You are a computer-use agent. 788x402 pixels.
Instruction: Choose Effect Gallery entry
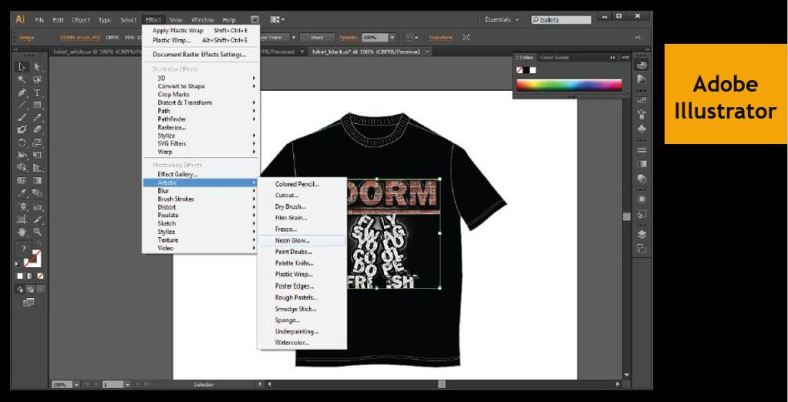point(200,174)
